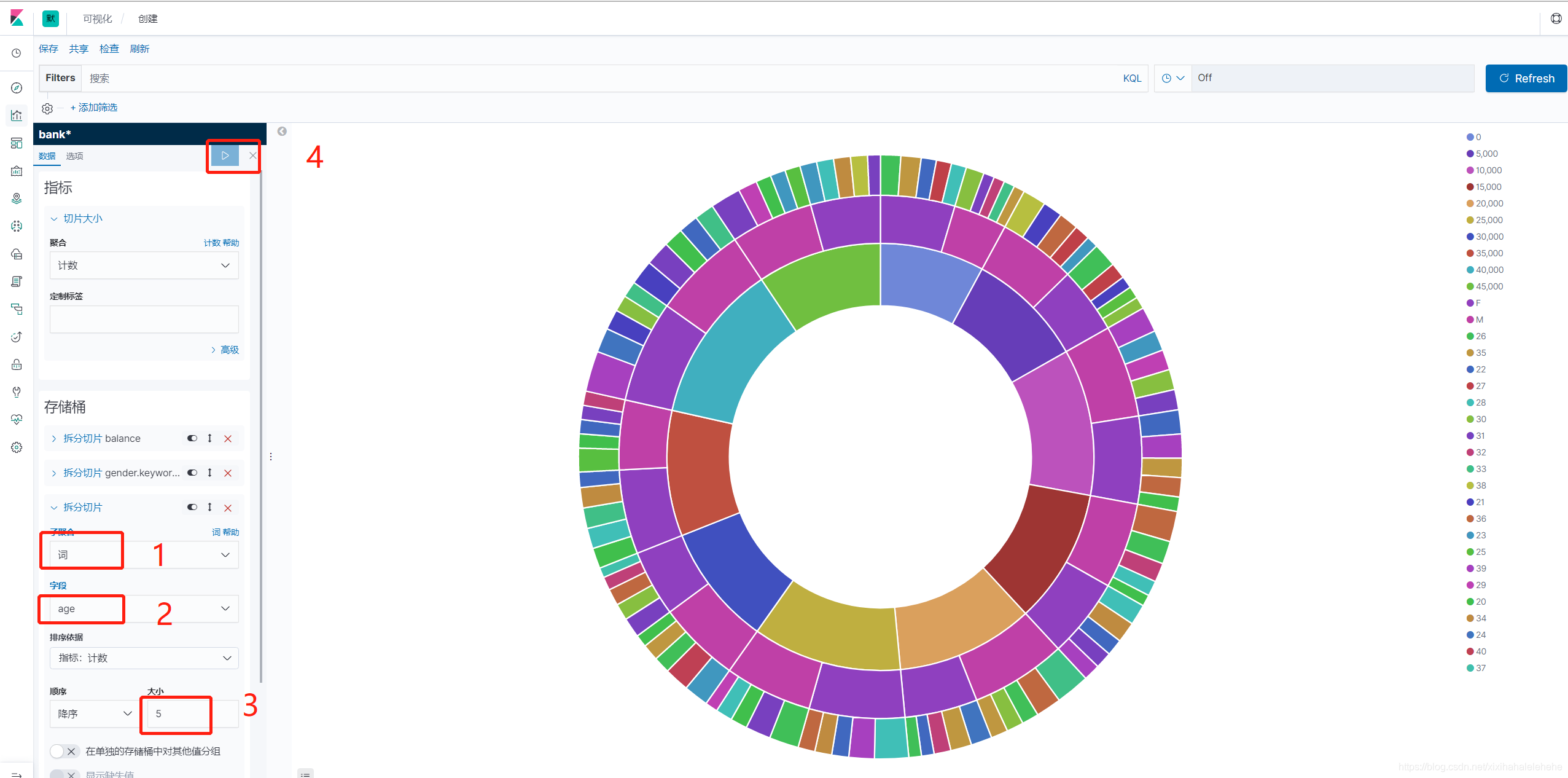Toggle visibility of 拆分切片 balance bucket
This screenshot has width=1568, height=778.
[x=190, y=439]
